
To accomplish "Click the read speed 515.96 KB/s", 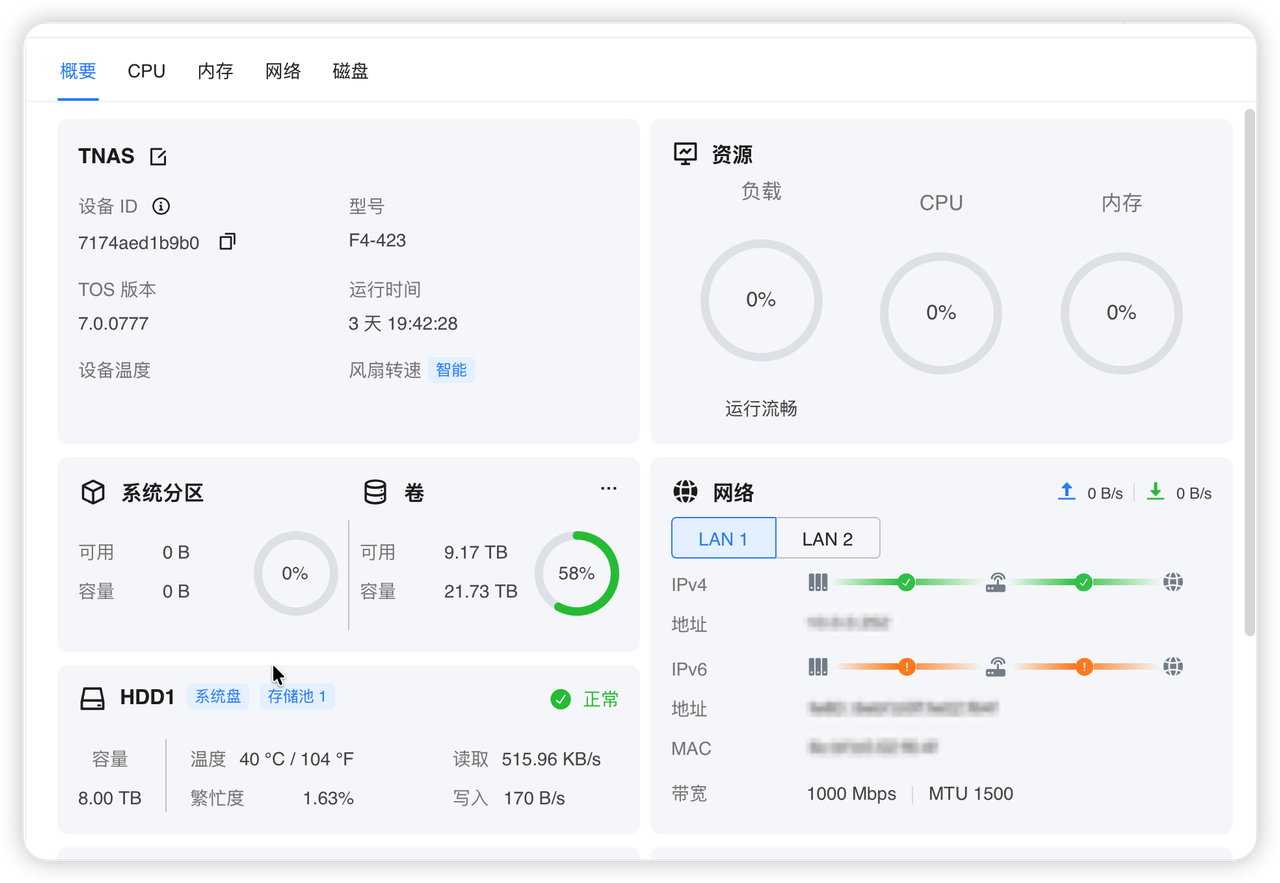I will 551,759.
